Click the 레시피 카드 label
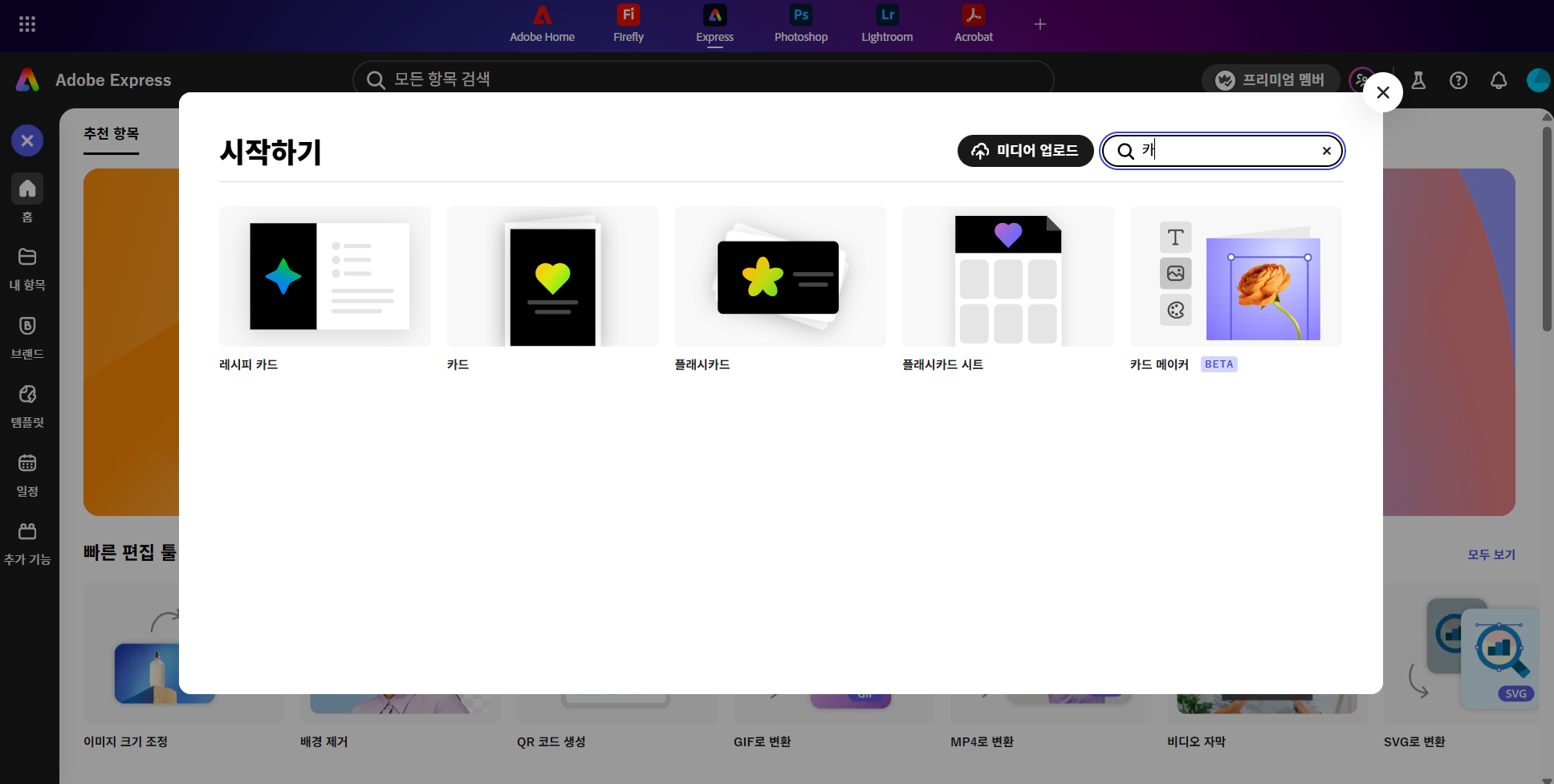This screenshot has height=784, width=1554. (x=249, y=364)
